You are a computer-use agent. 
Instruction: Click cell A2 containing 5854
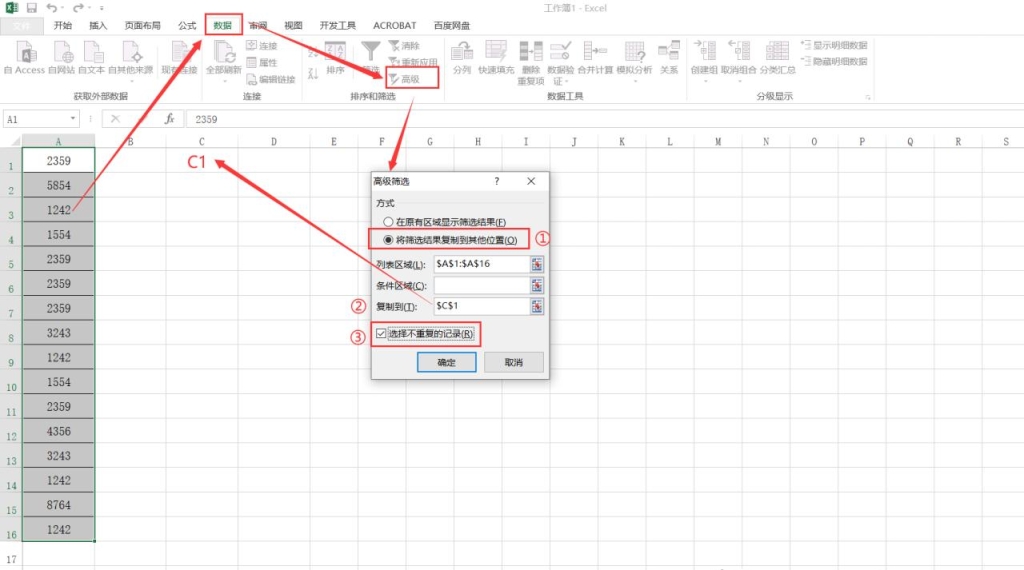point(59,185)
